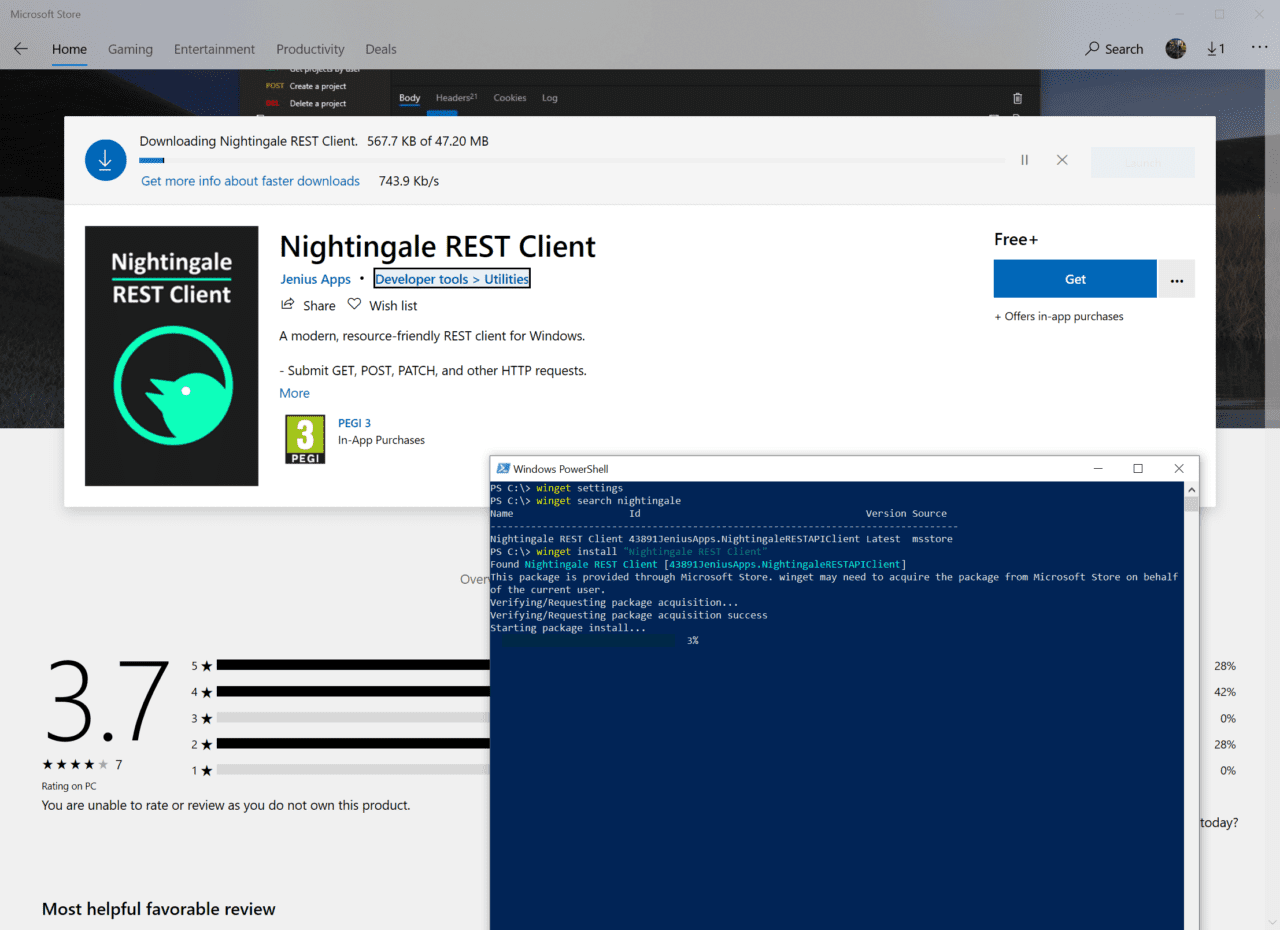Close the Windows PowerShell window
The image size is (1280, 930).
[1179, 468]
